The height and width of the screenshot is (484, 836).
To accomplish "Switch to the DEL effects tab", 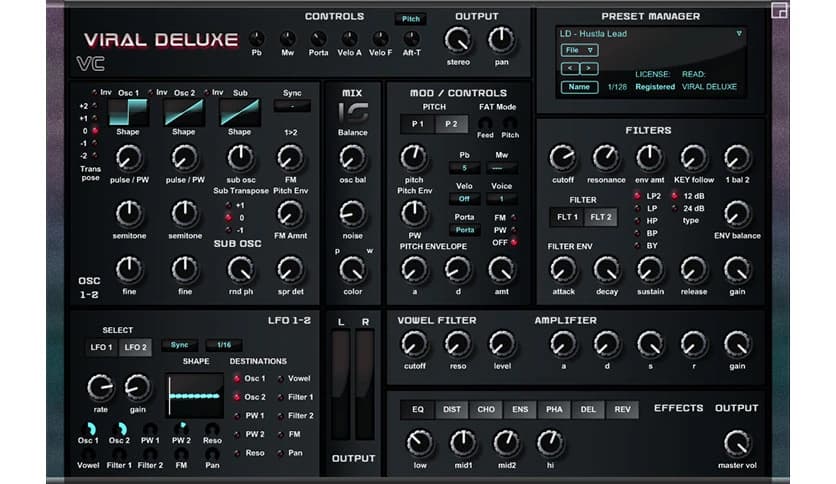I will (x=588, y=409).
